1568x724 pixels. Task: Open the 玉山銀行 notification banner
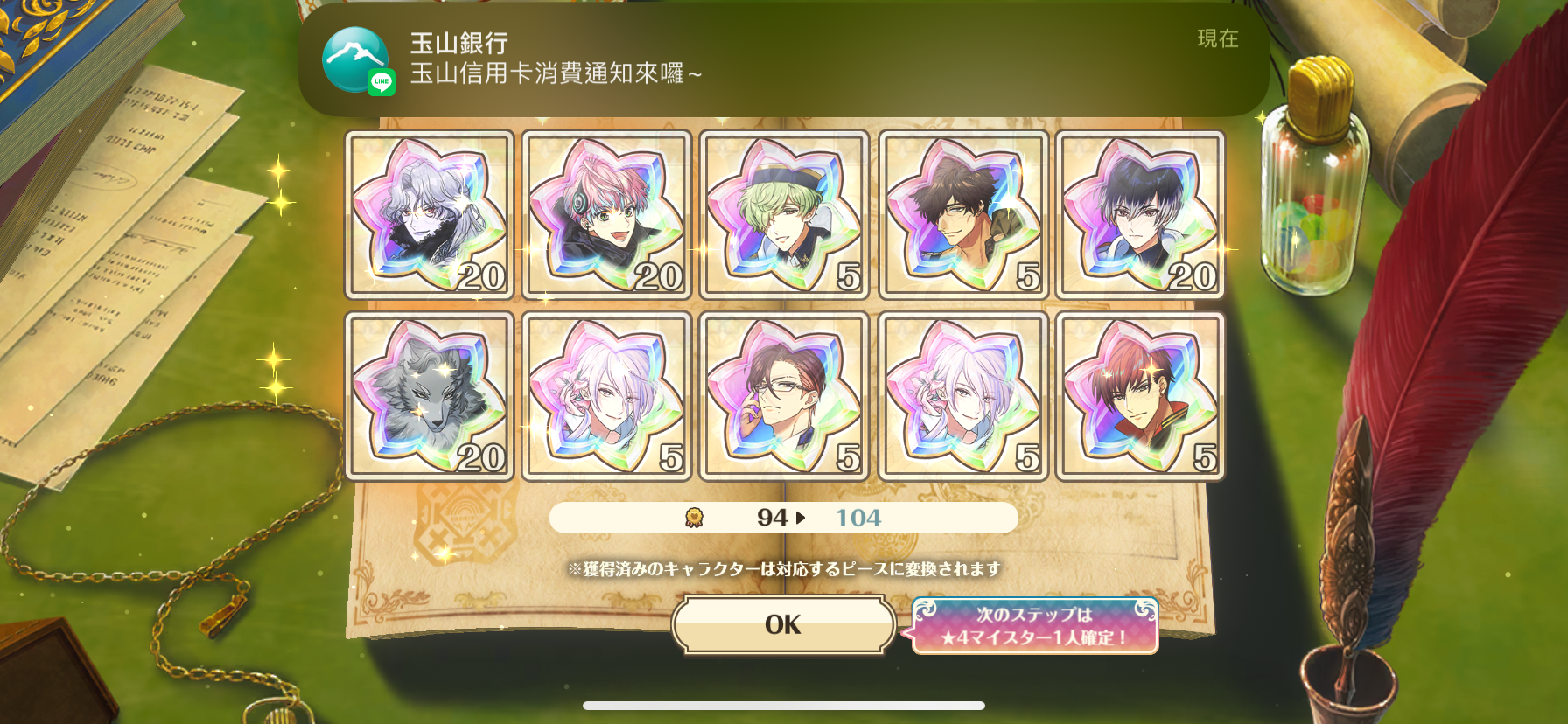pyautogui.click(x=783, y=59)
